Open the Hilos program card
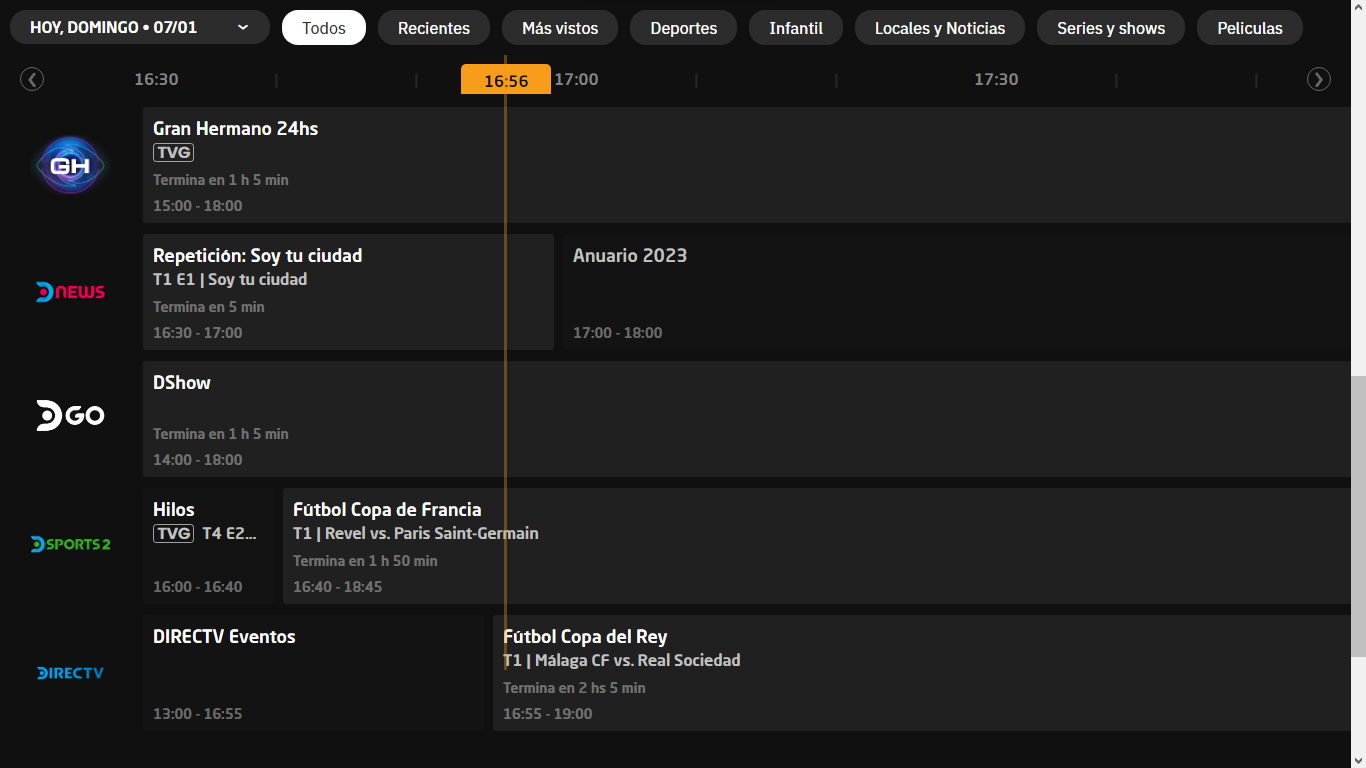Viewport: 1366px width, 768px height. [208, 546]
